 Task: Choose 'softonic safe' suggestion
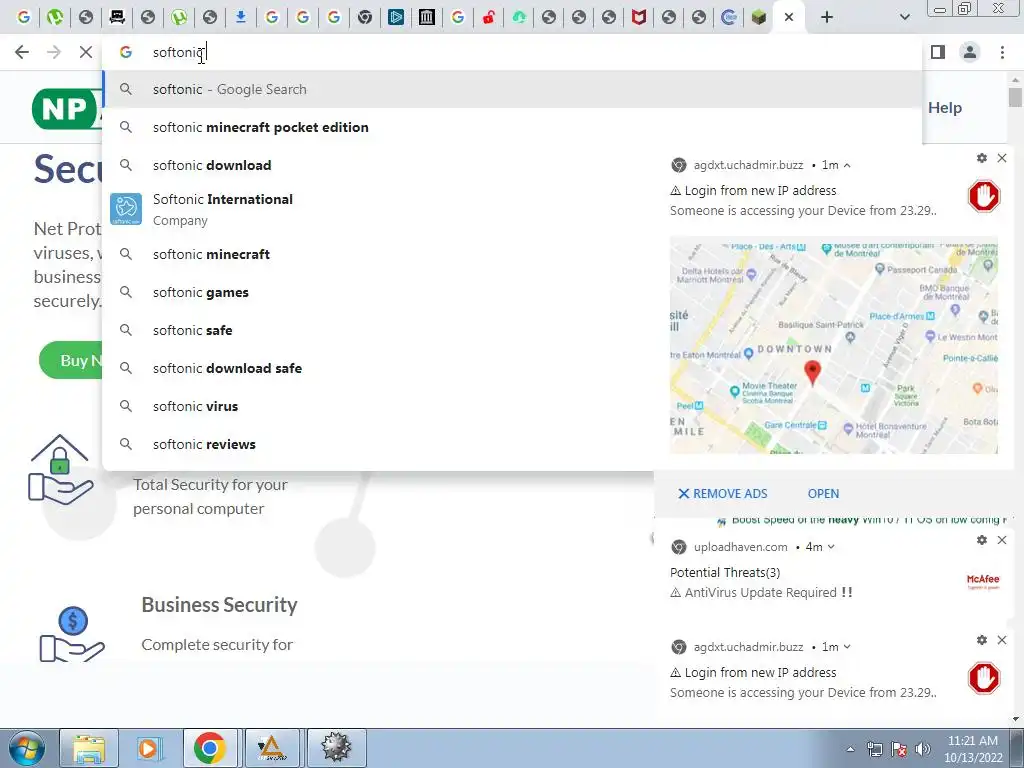coord(377,330)
